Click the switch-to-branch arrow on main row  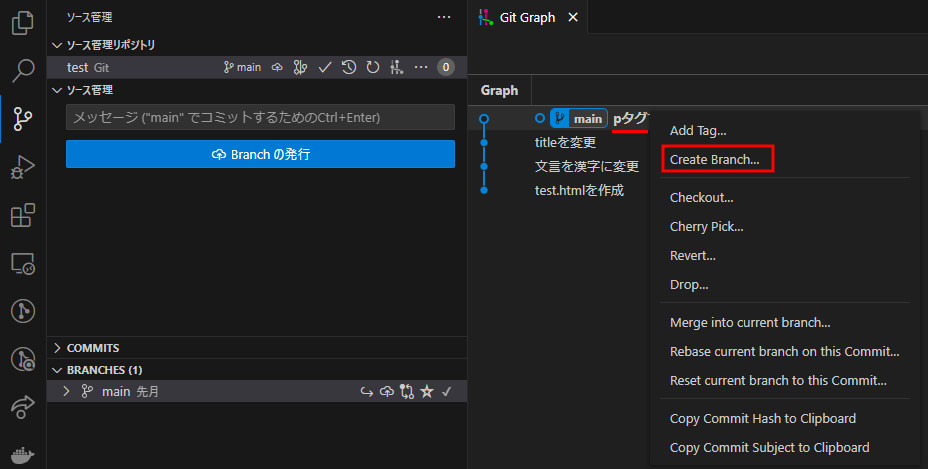pyautogui.click(x=366, y=391)
